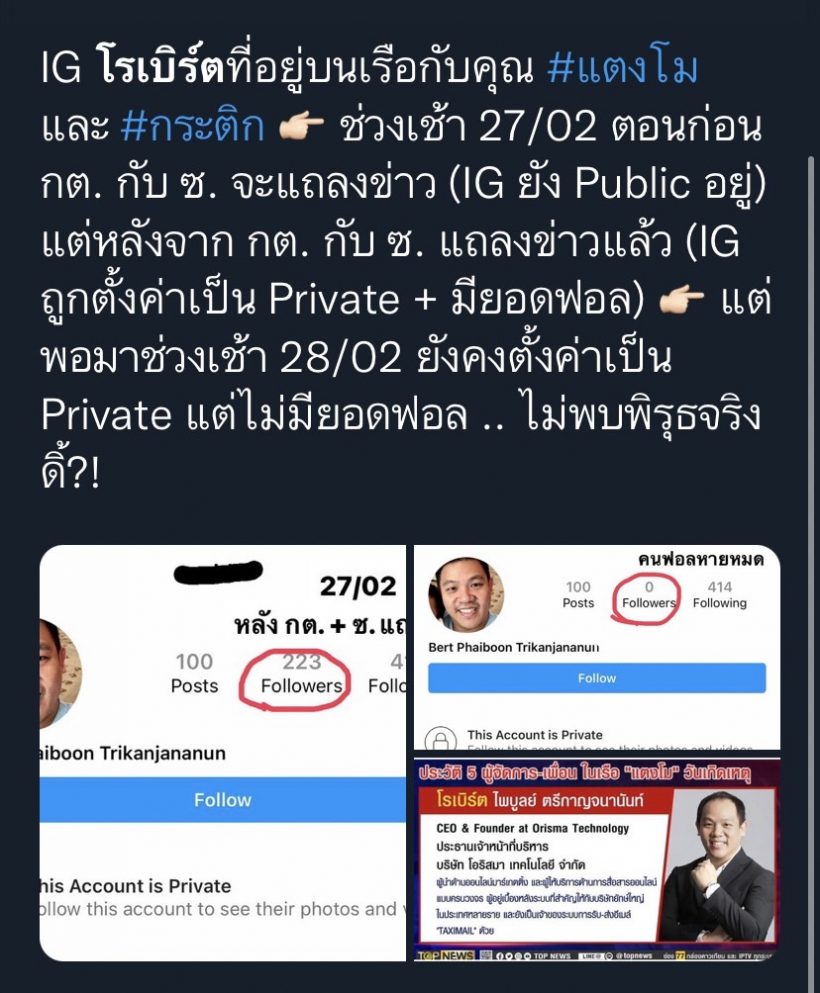Screen dimensions: 820x993
Task: Click the second pointing hand emoji before แต่
Action: click(x=681, y=300)
